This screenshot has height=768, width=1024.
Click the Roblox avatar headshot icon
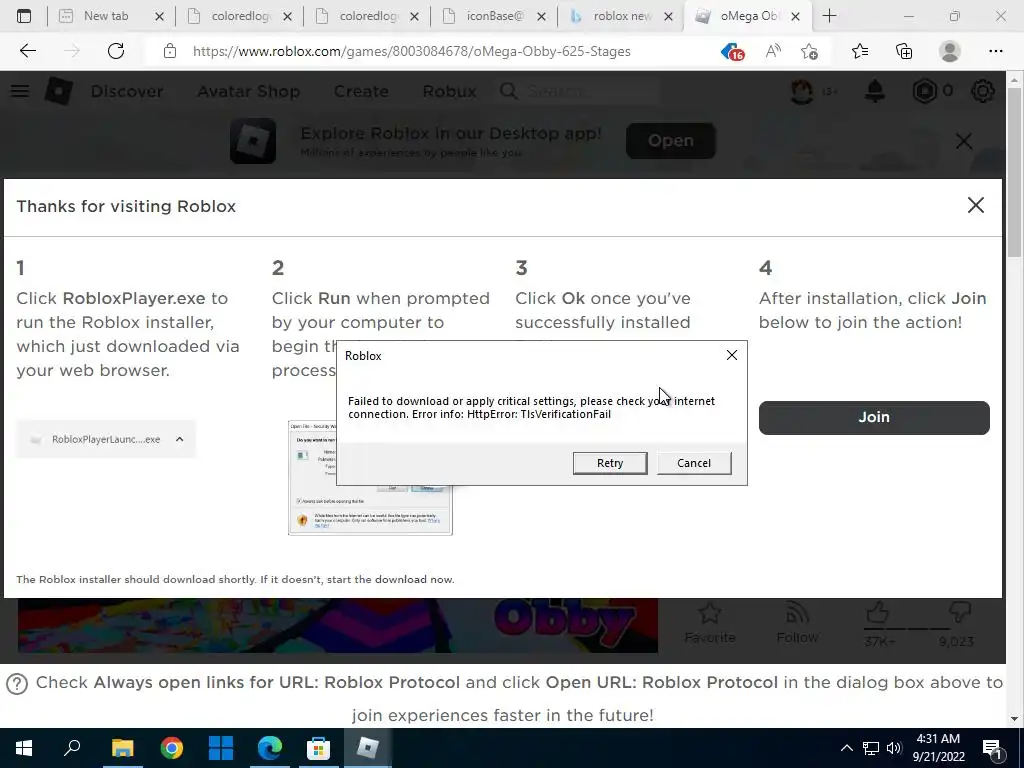tap(802, 91)
